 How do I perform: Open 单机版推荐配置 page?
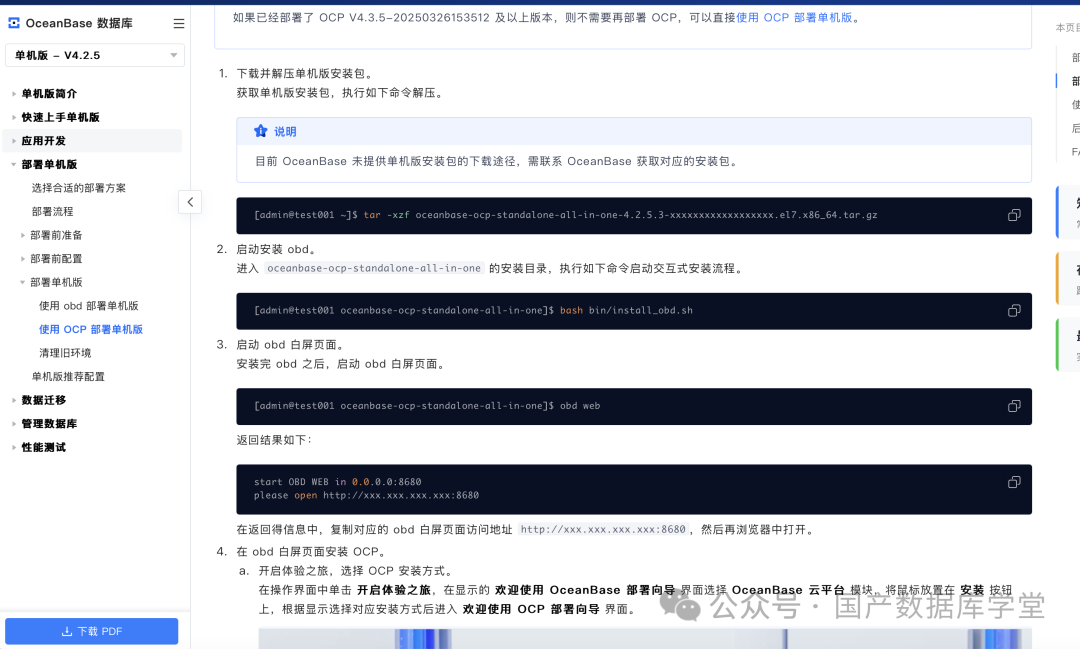click(68, 376)
